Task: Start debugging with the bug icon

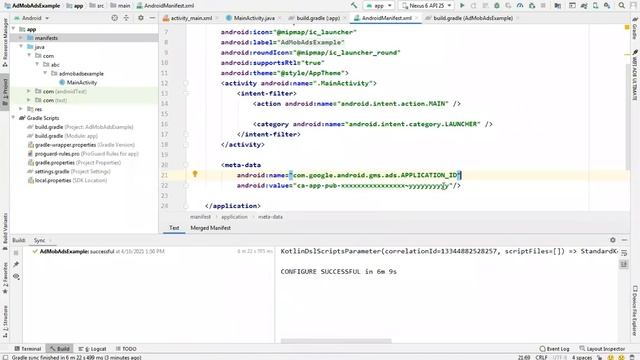Action: tap(497, 6)
